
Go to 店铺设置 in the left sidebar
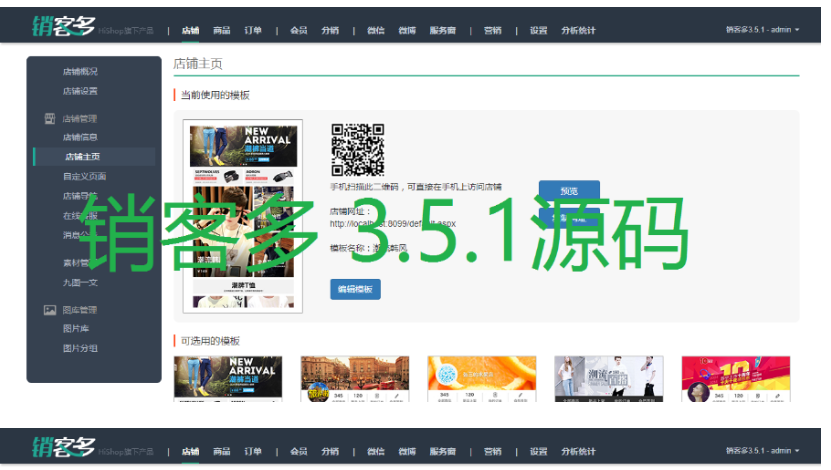point(80,91)
